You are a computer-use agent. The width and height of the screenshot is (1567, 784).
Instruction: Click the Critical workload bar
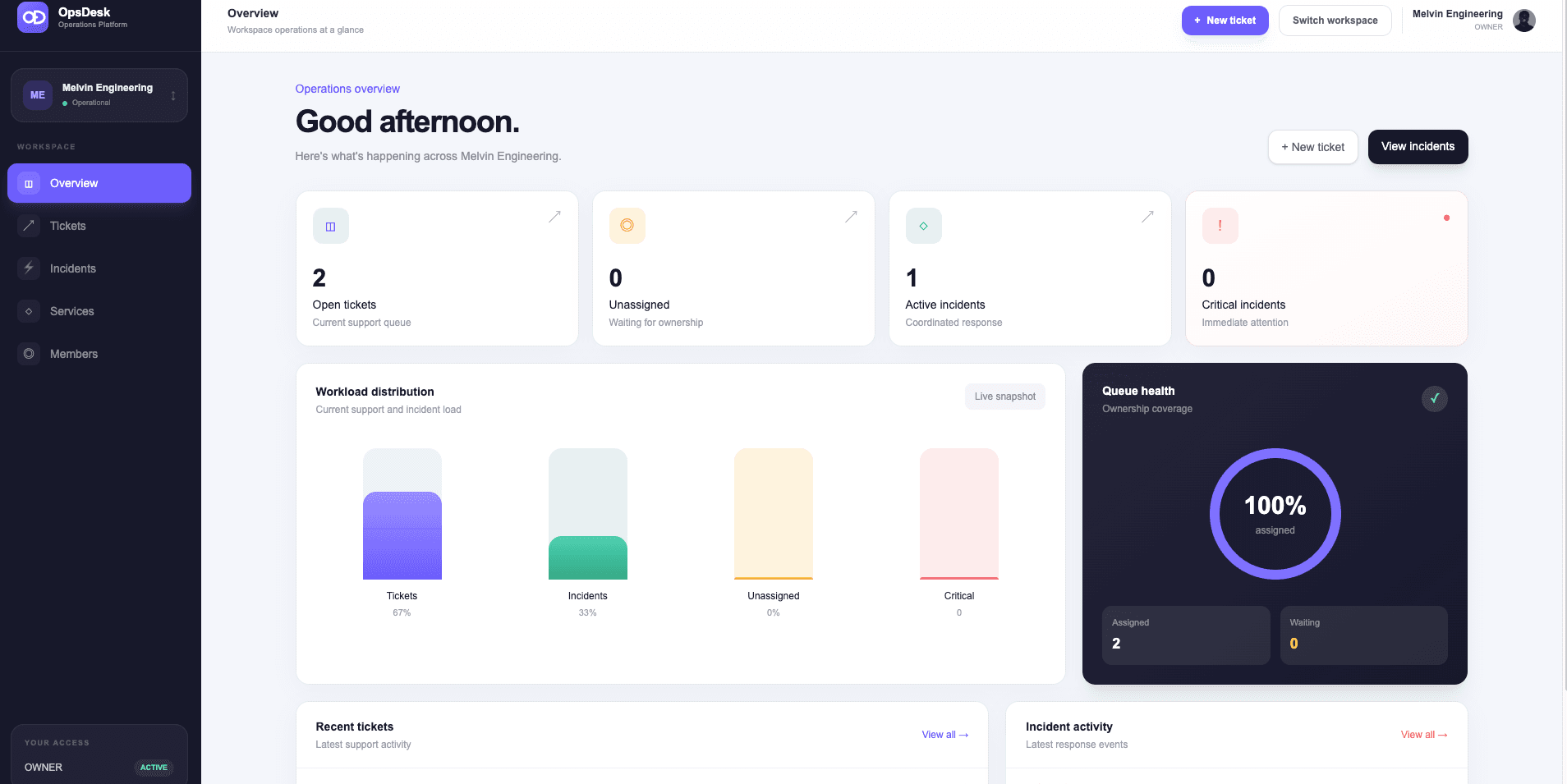[x=959, y=514]
